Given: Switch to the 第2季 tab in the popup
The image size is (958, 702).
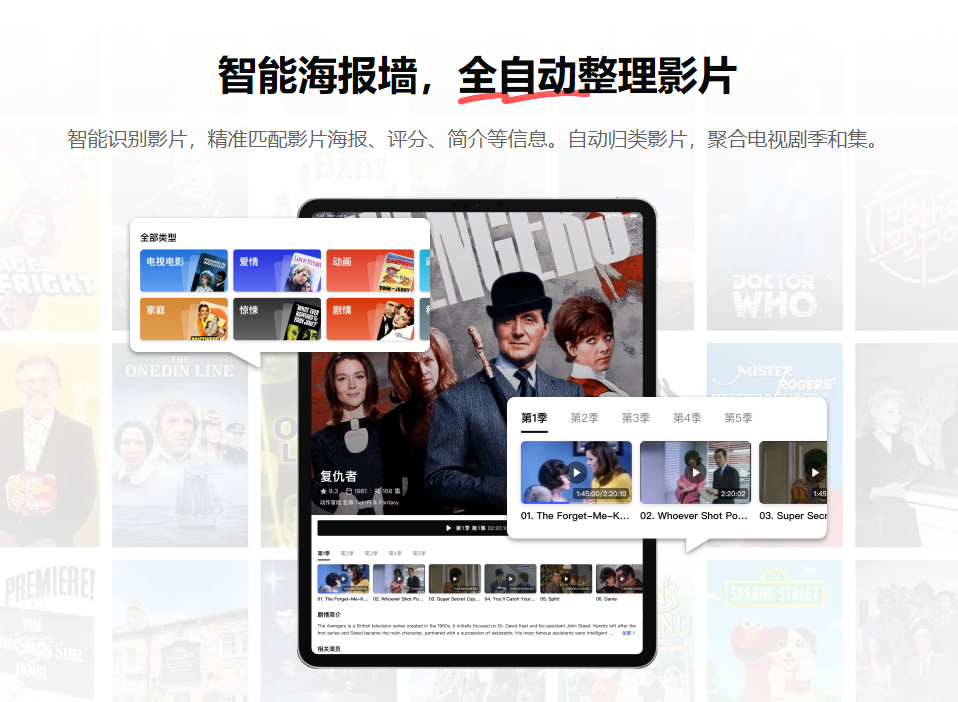Looking at the screenshot, I should (x=584, y=418).
